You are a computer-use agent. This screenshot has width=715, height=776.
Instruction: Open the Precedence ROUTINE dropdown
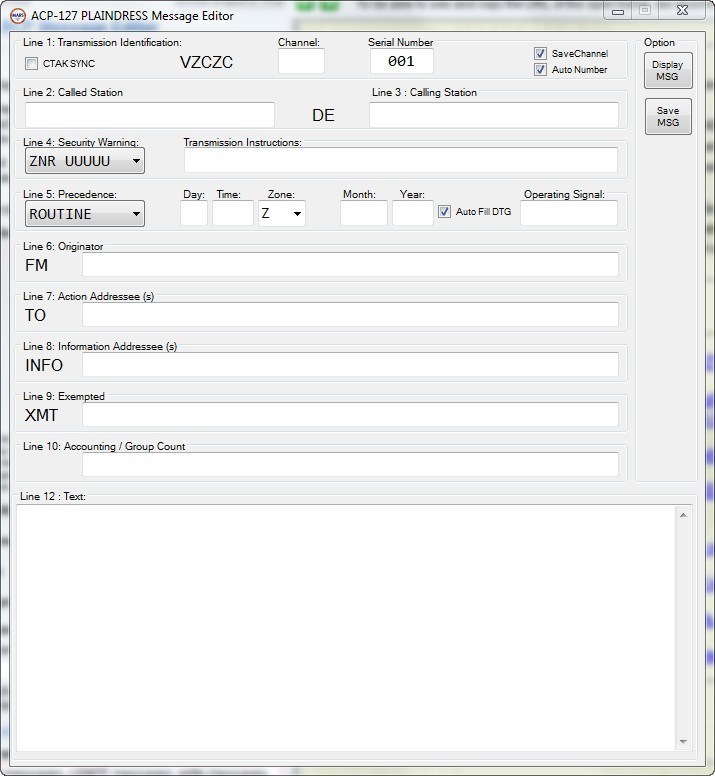85,214
